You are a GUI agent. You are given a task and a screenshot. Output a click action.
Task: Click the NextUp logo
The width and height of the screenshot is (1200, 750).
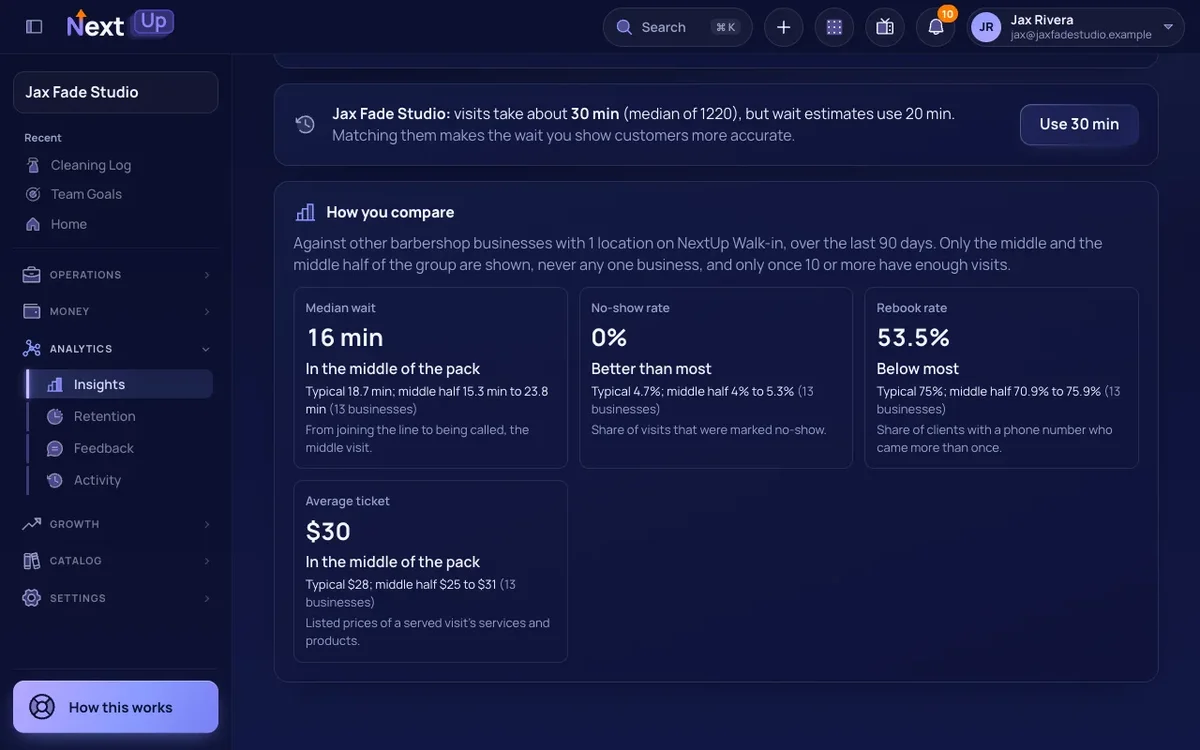coord(120,24)
